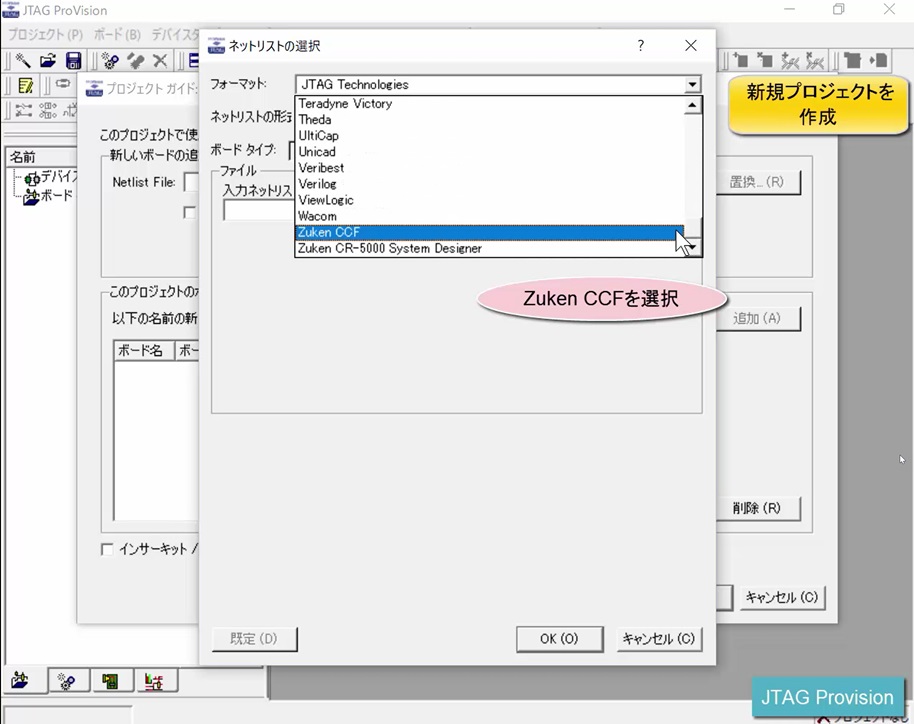Click the Netlist File input field
914x724 pixels.
(x=191, y=182)
